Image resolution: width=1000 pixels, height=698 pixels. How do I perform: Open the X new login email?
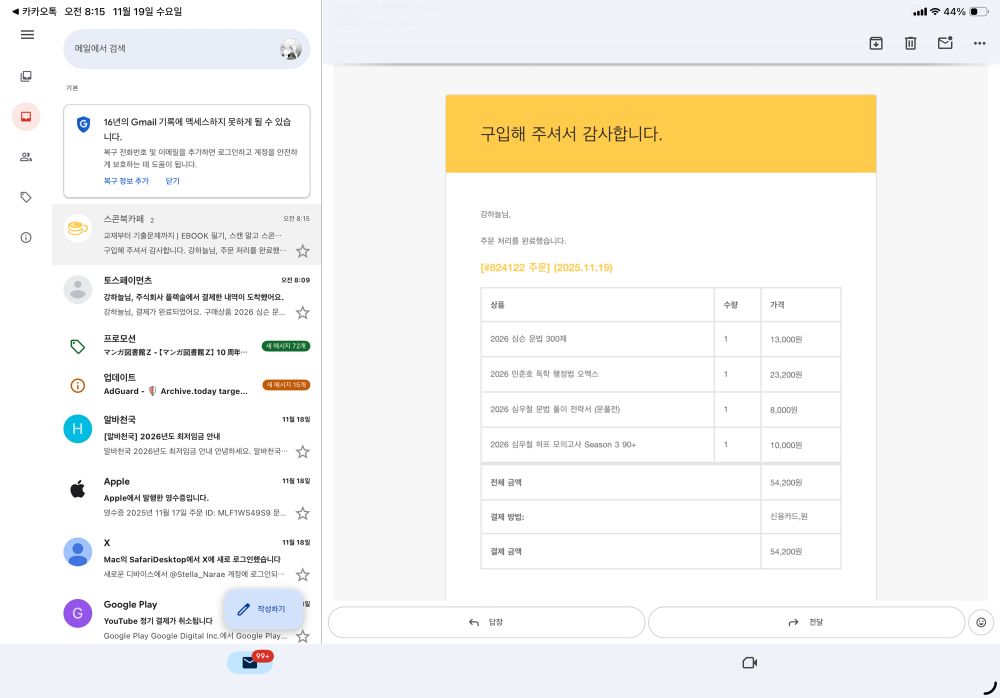tap(186, 558)
